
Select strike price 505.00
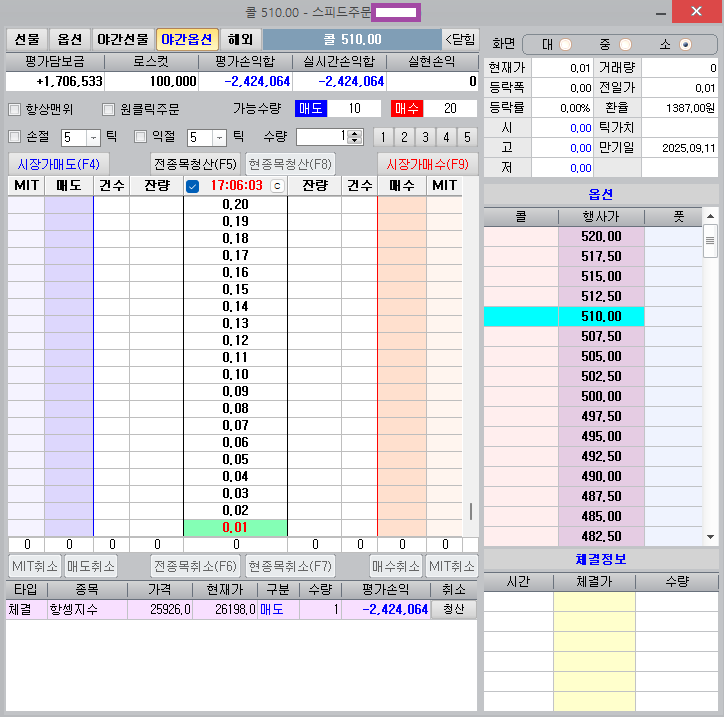[601, 356]
